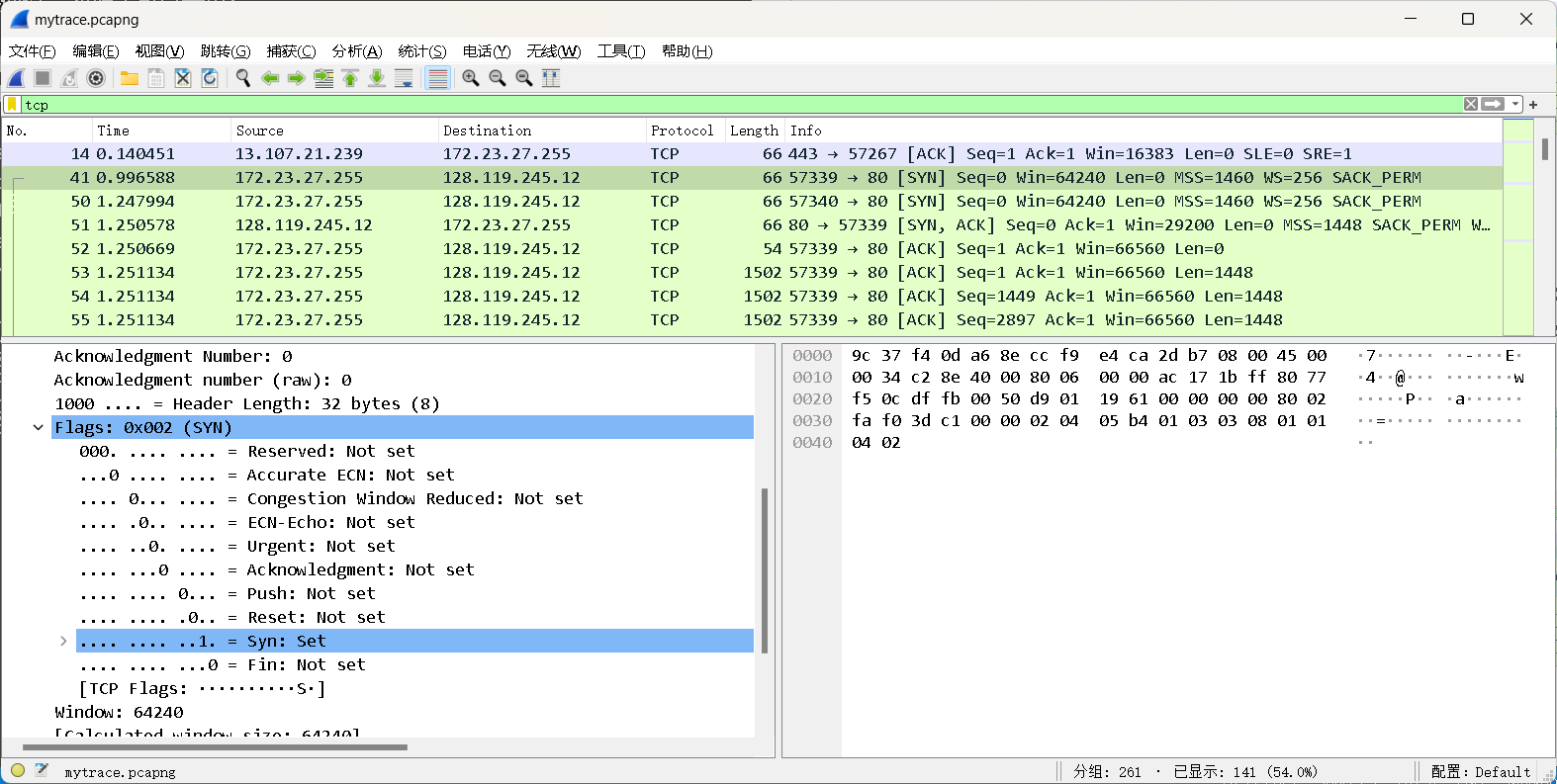1557x784 pixels.
Task: Select packet 55 row in list
Action: 752,320
